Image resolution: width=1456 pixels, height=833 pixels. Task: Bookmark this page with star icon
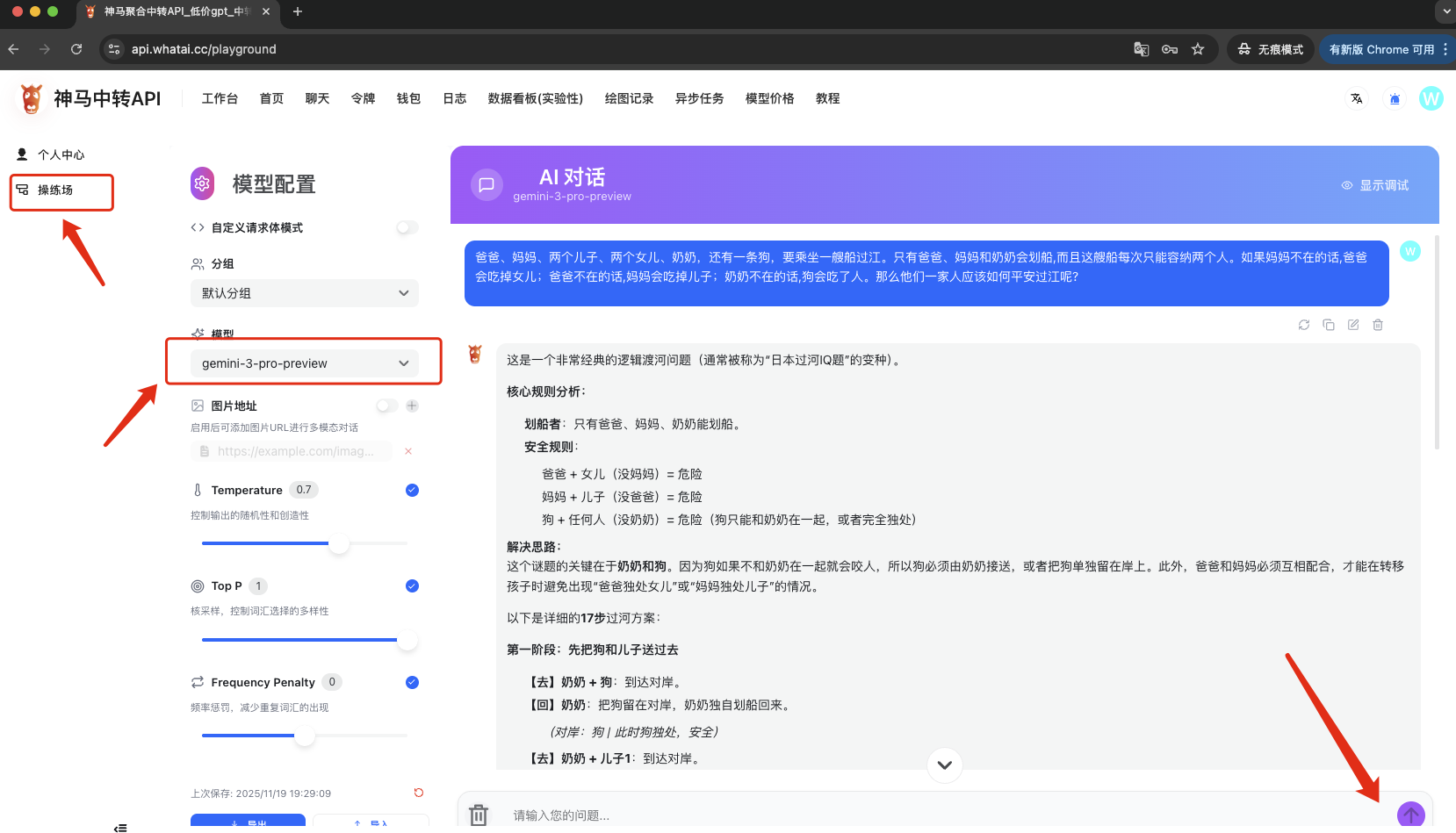point(1198,49)
